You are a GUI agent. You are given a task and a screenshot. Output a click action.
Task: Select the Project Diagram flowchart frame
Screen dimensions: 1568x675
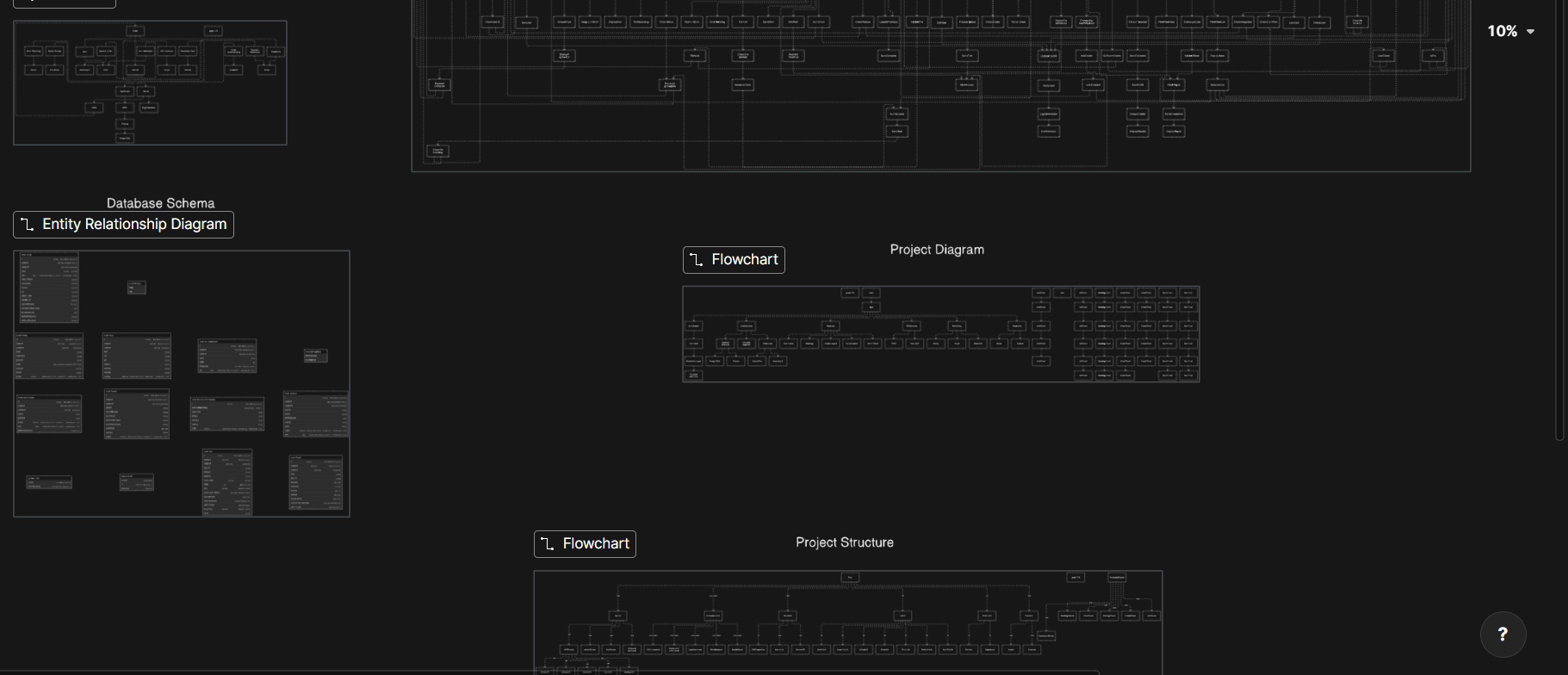pyautogui.click(x=941, y=334)
